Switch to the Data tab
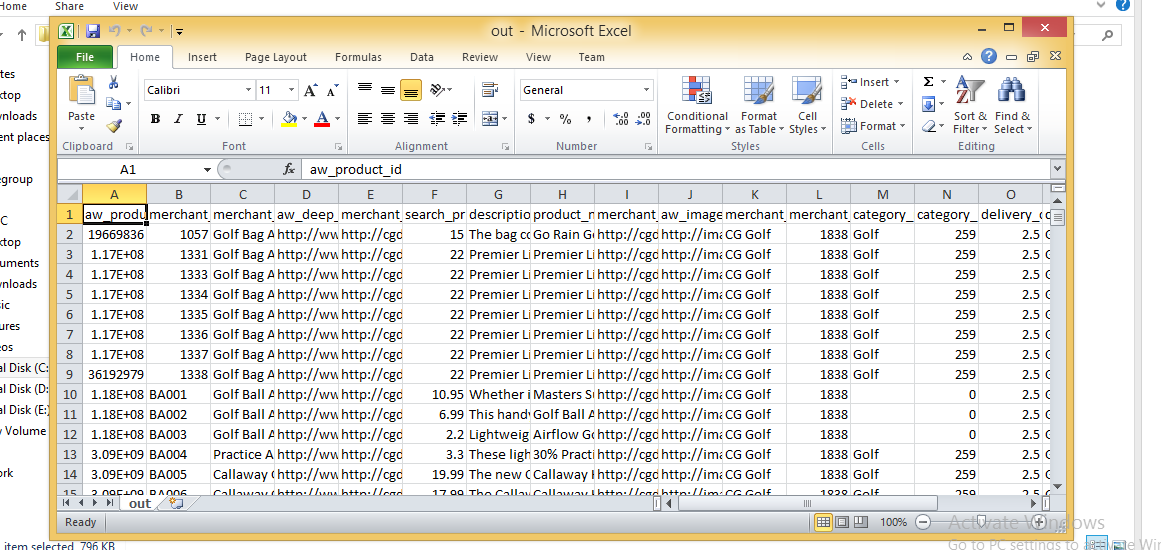The height and width of the screenshot is (550, 1161). [x=421, y=57]
